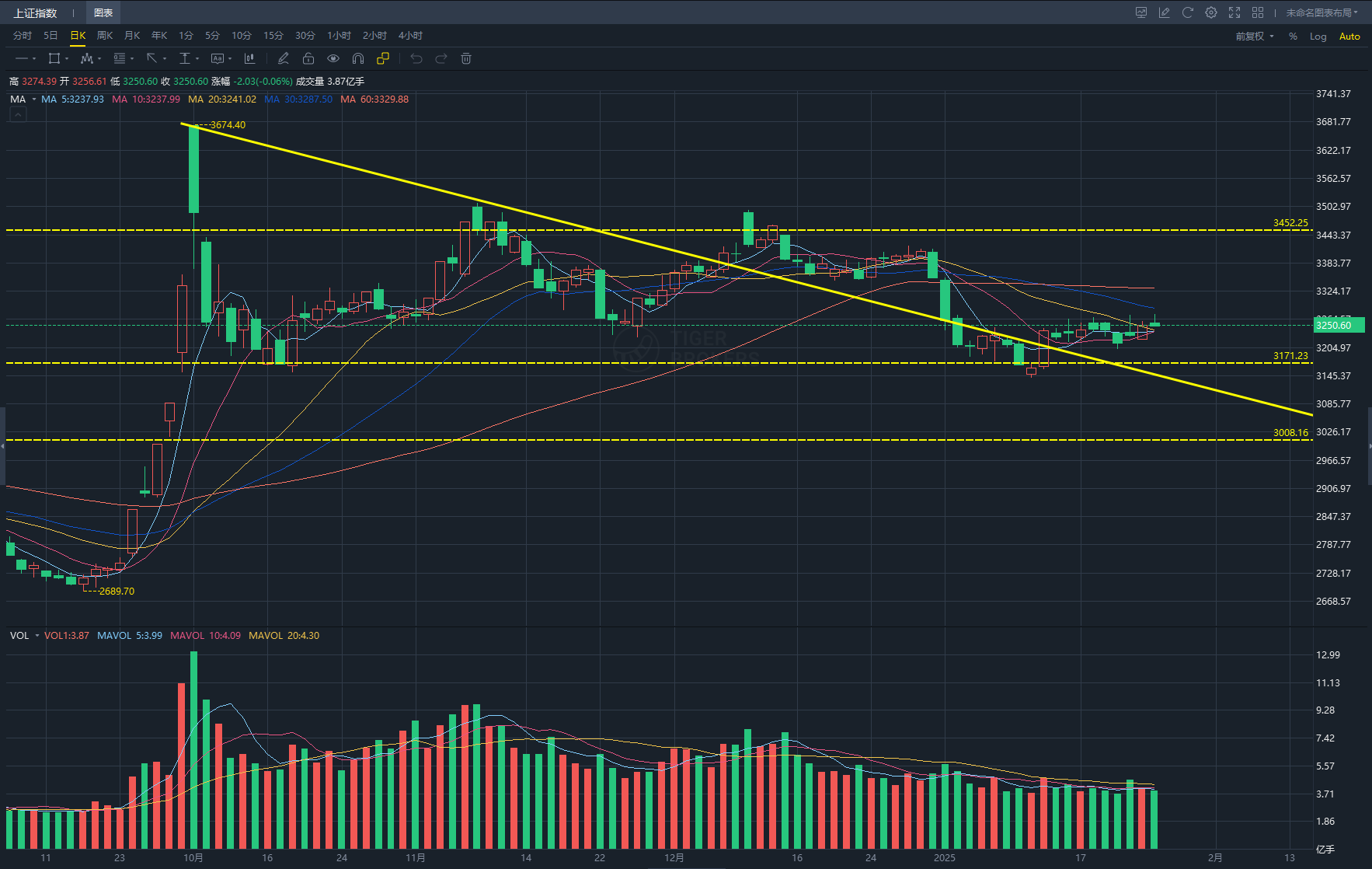Open the 前复权 adjustment dropdown
The width and height of the screenshot is (1372, 869).
pyautogui.click(x=1255, y=37)
